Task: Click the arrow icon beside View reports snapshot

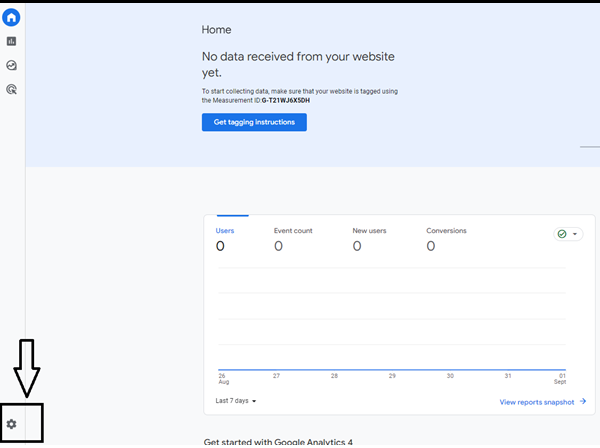Action: pyautogui.click(x=582, y=401)
